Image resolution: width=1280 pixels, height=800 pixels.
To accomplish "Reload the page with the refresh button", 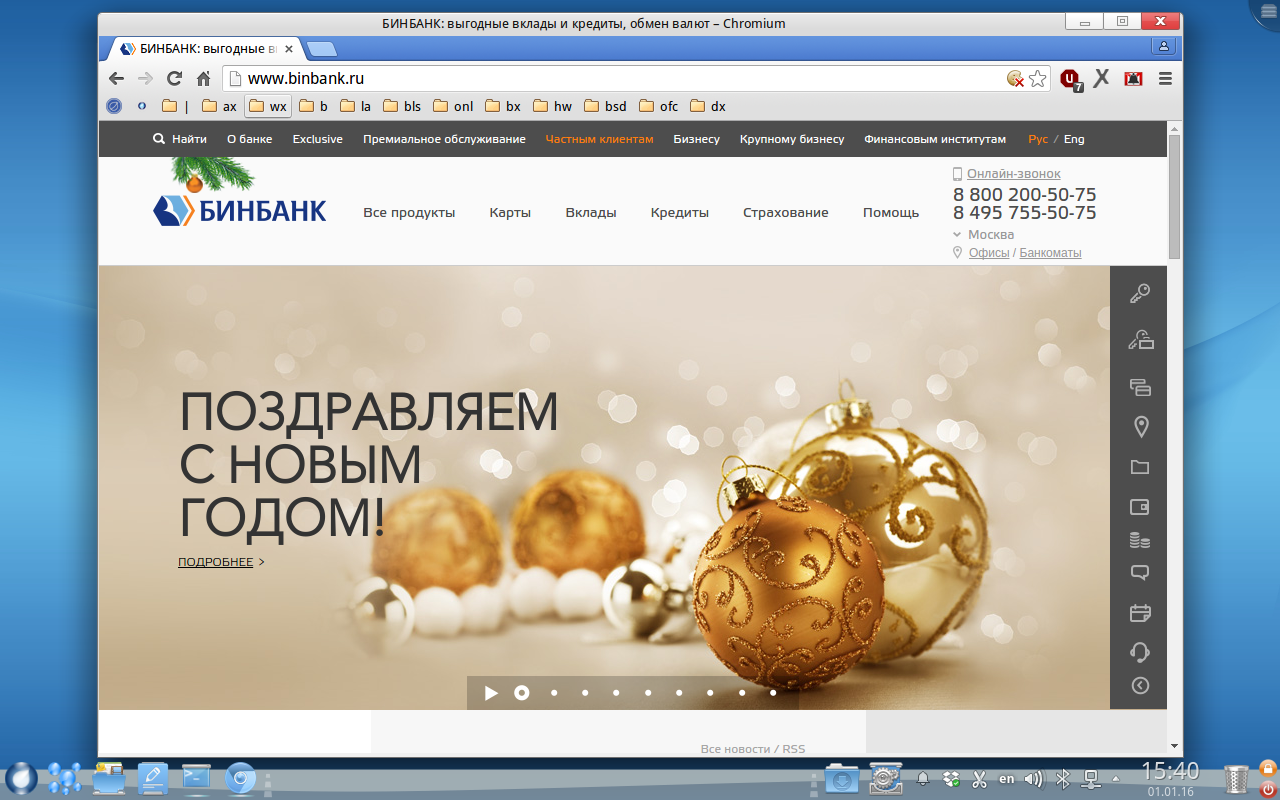I will (174, 78).
